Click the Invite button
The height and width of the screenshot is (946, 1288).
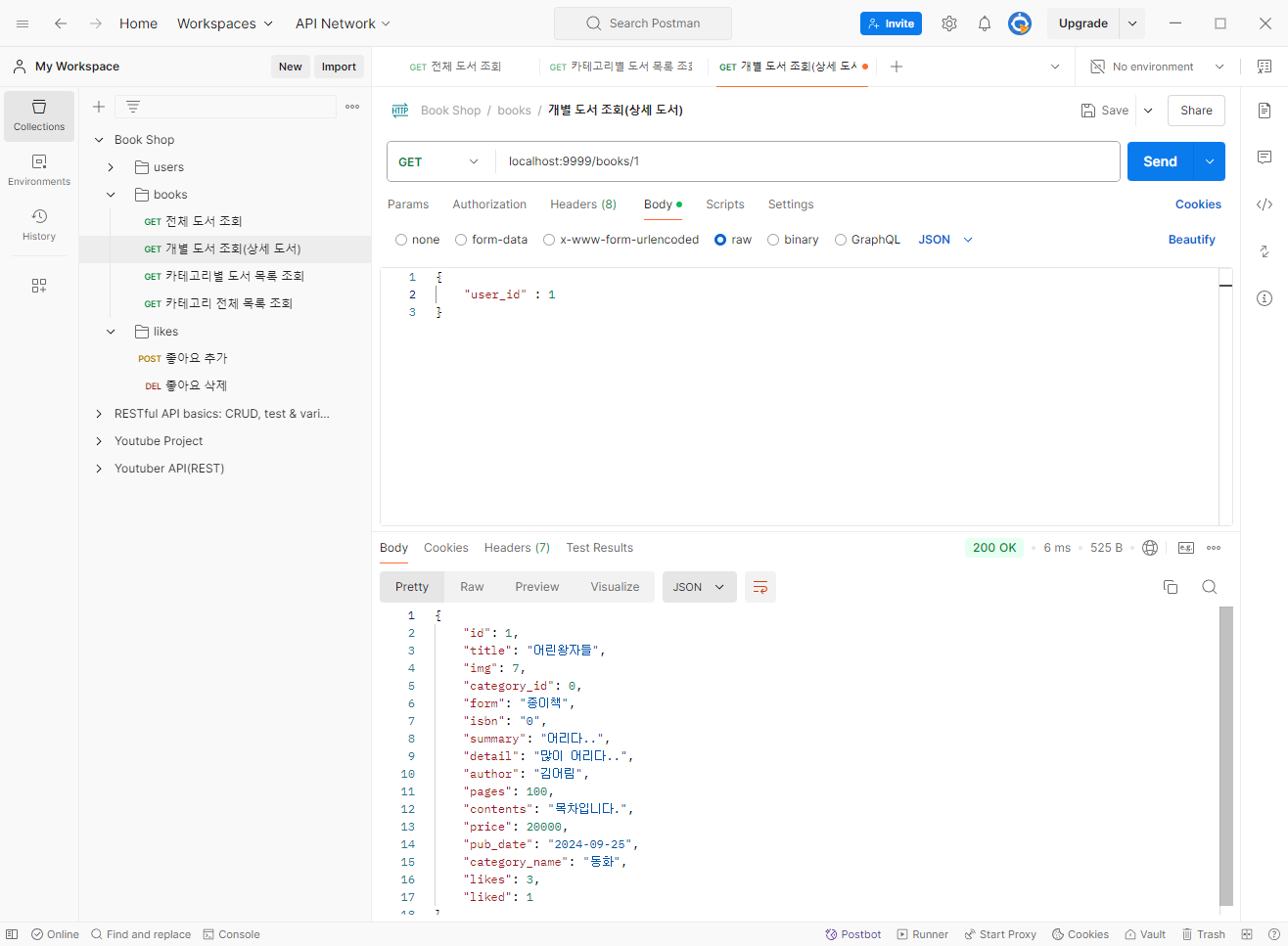tap(891, 23)
